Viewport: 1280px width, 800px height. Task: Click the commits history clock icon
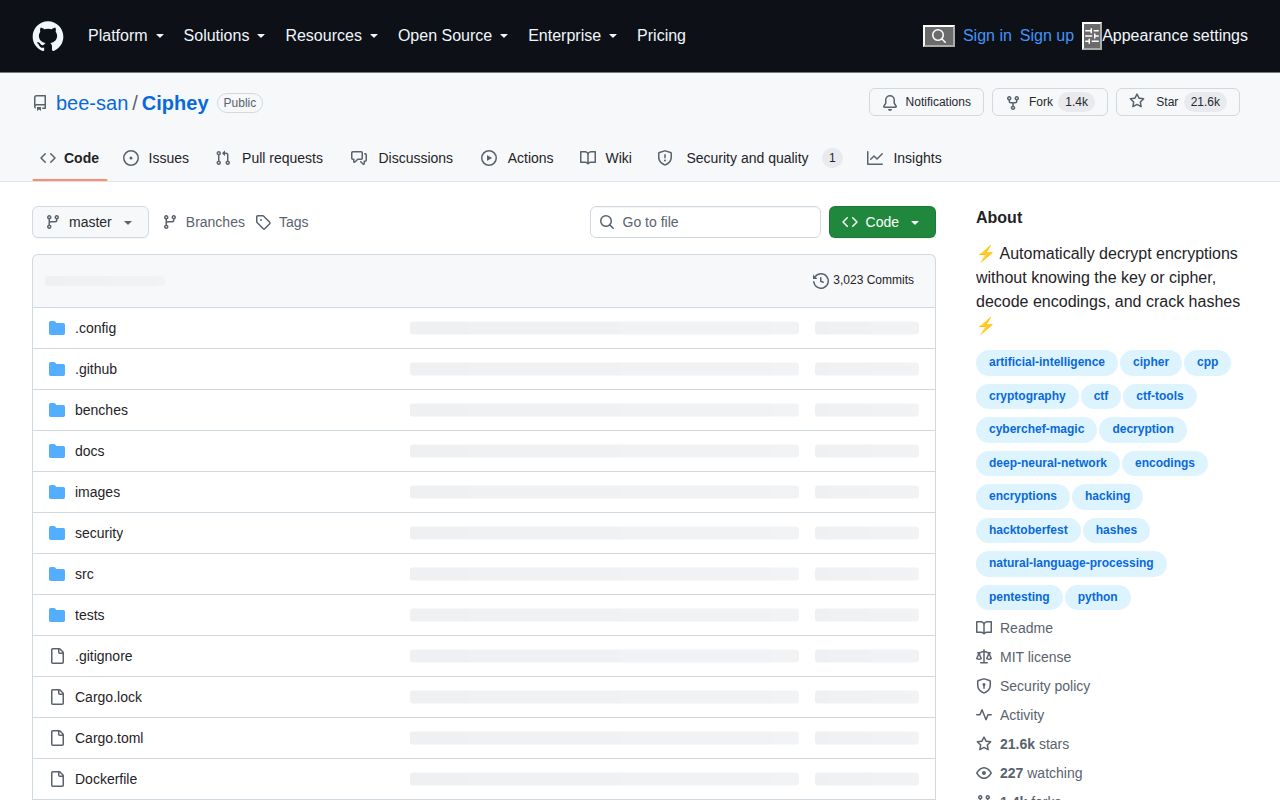(x=821, y=280)
